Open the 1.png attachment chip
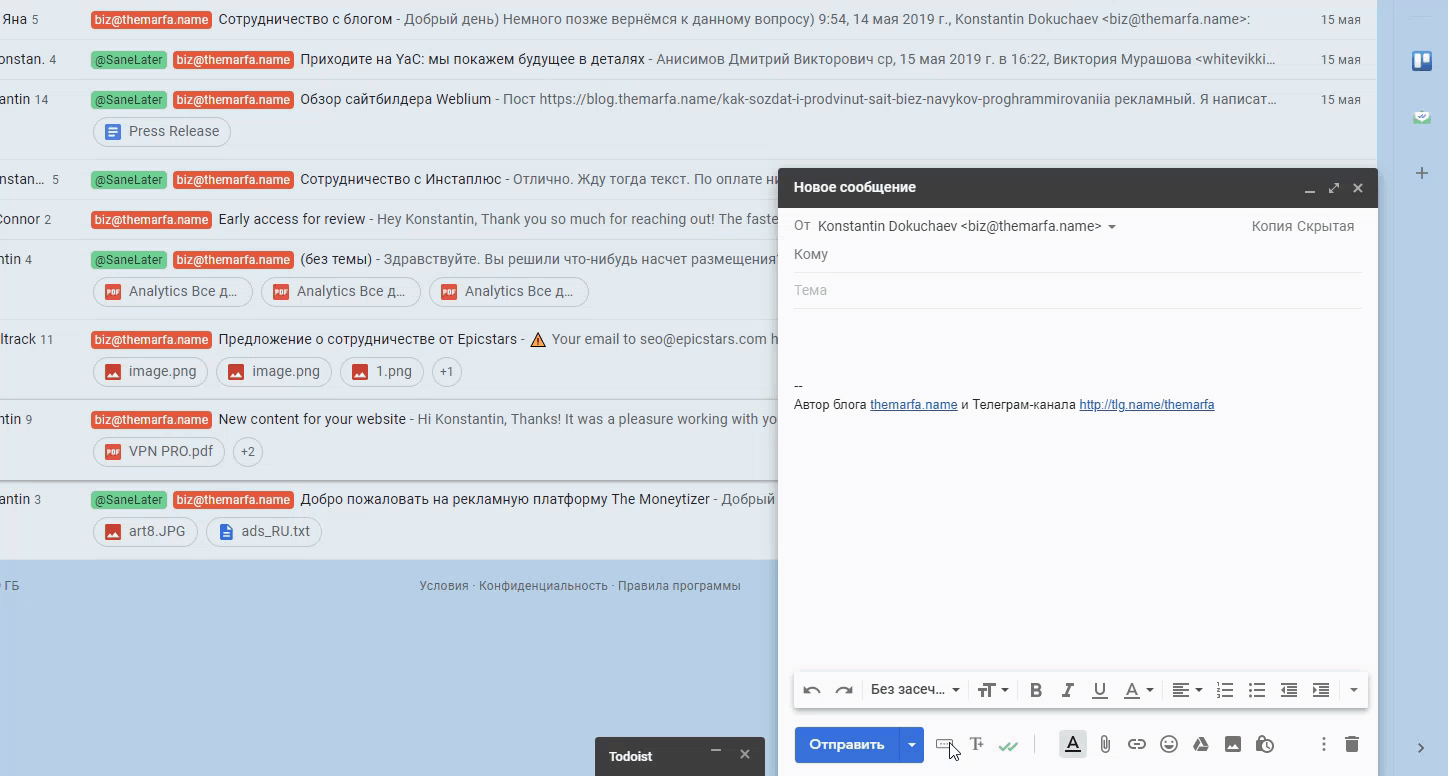The width and height of the screenshot is (1448, 776). [382, 371]
